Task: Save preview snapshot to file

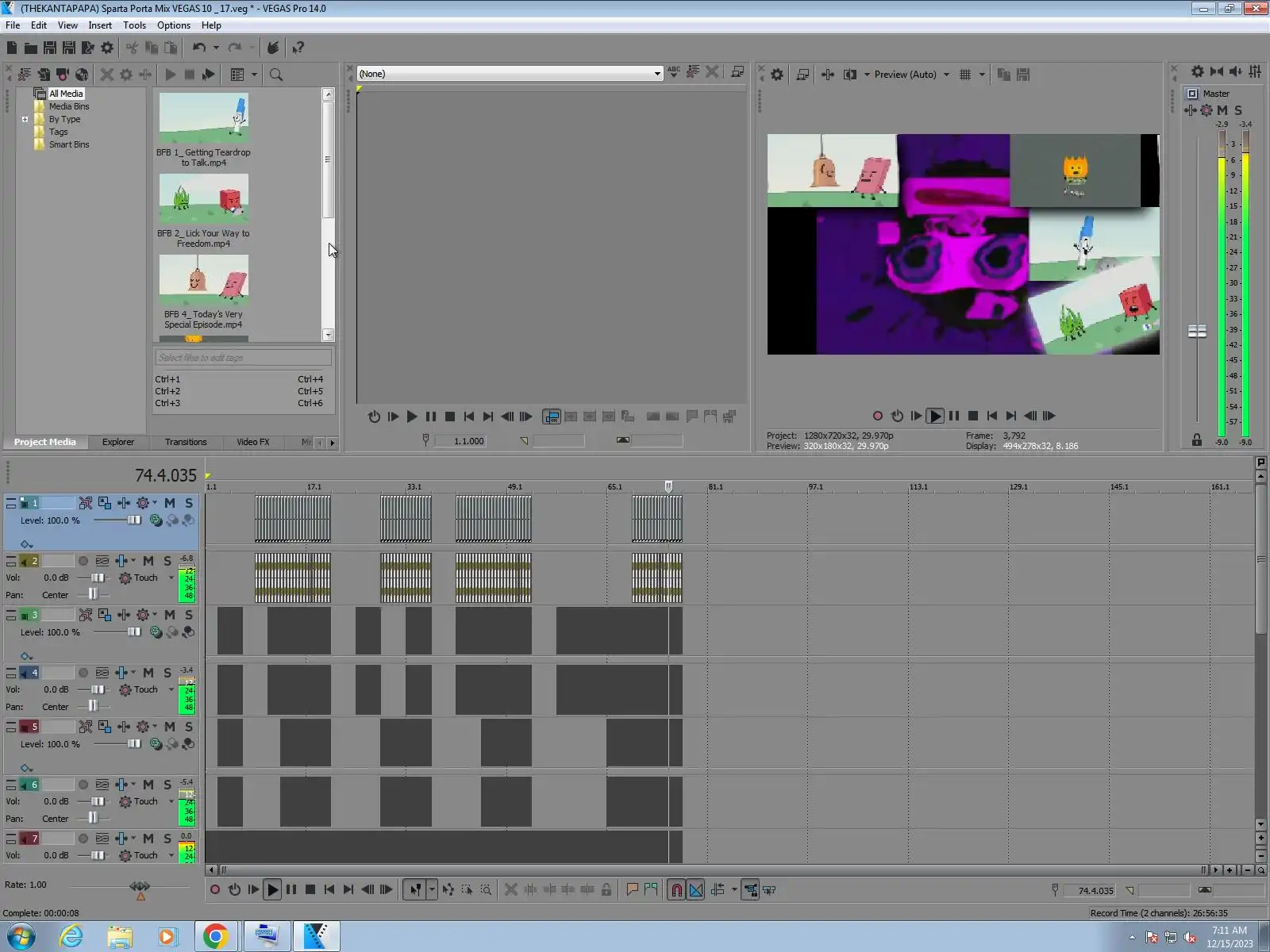Action: coord(1023,75)
